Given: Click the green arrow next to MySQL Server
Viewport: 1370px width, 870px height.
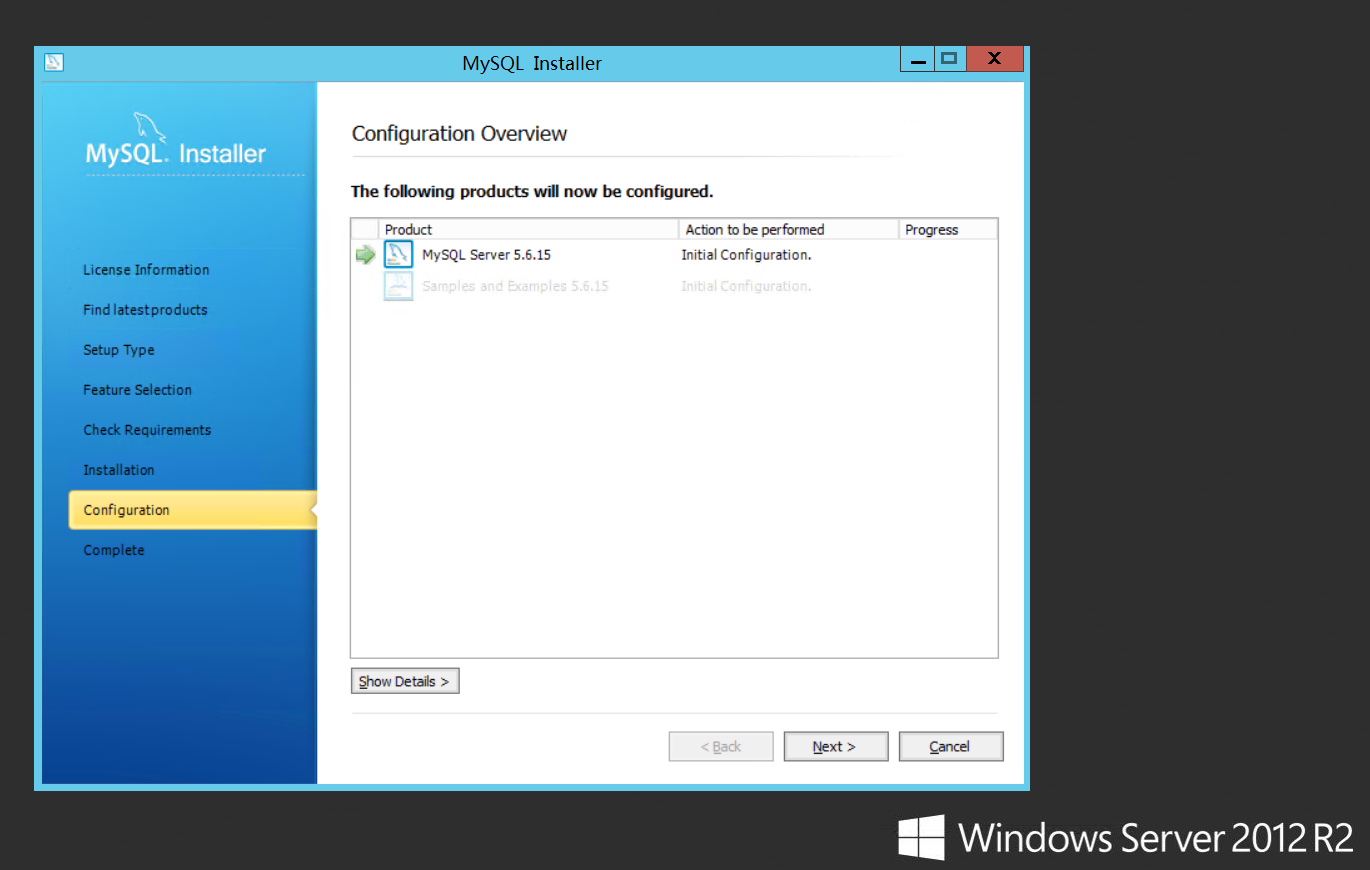Looking at the screenshot, I should [x=365, y=256].
